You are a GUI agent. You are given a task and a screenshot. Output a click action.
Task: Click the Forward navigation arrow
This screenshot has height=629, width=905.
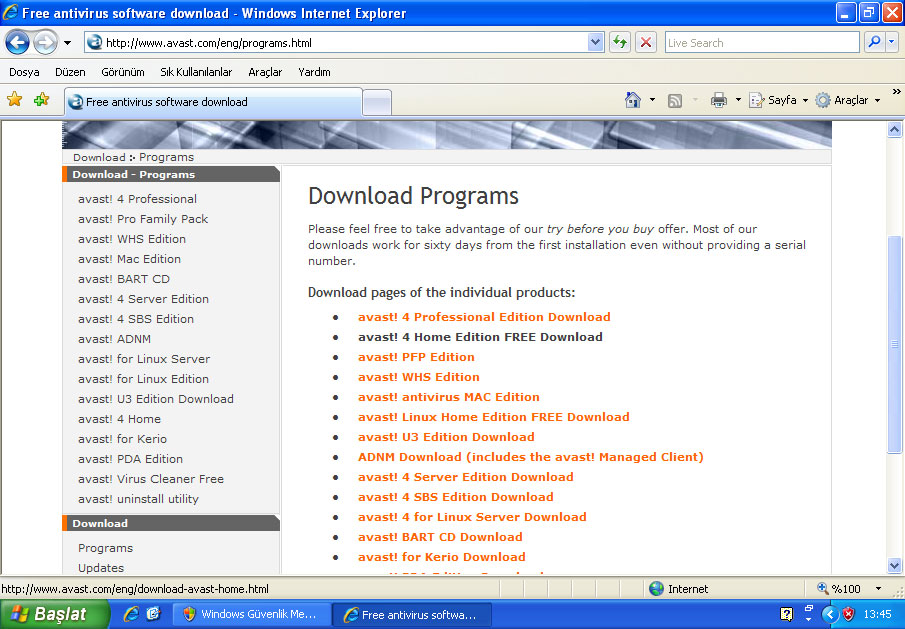(46, 42)
